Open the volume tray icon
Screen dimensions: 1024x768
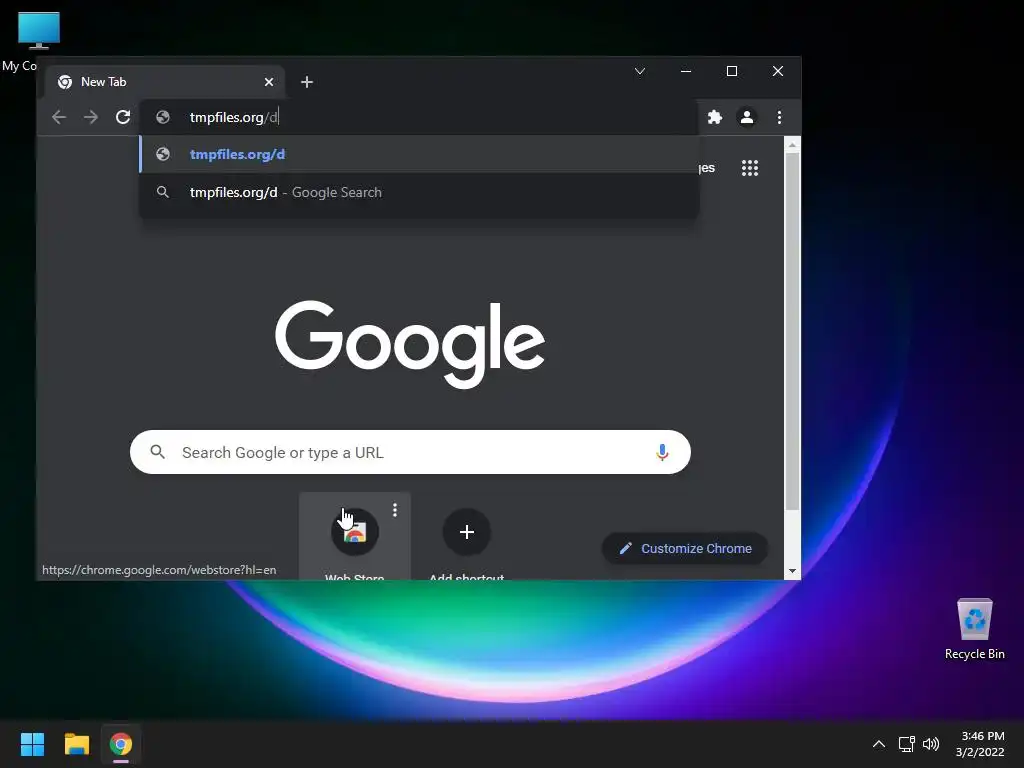click(931, 744)
